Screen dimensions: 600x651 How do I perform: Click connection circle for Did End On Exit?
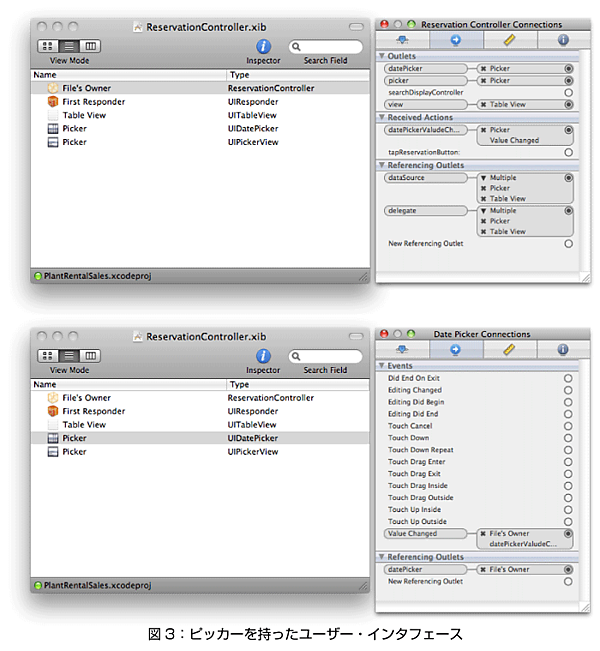point(568,378)
